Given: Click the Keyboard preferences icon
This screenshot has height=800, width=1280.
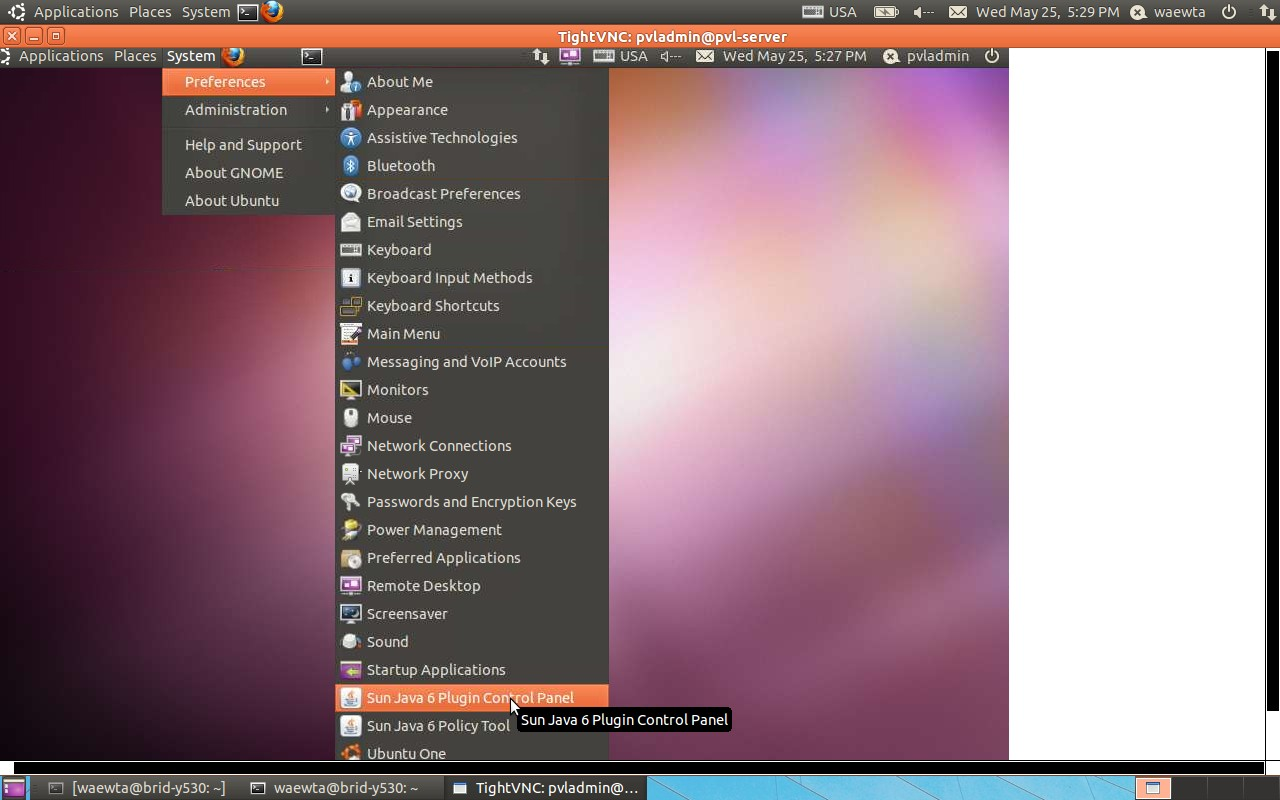Looking at the screenshot, I should (350, 250).
